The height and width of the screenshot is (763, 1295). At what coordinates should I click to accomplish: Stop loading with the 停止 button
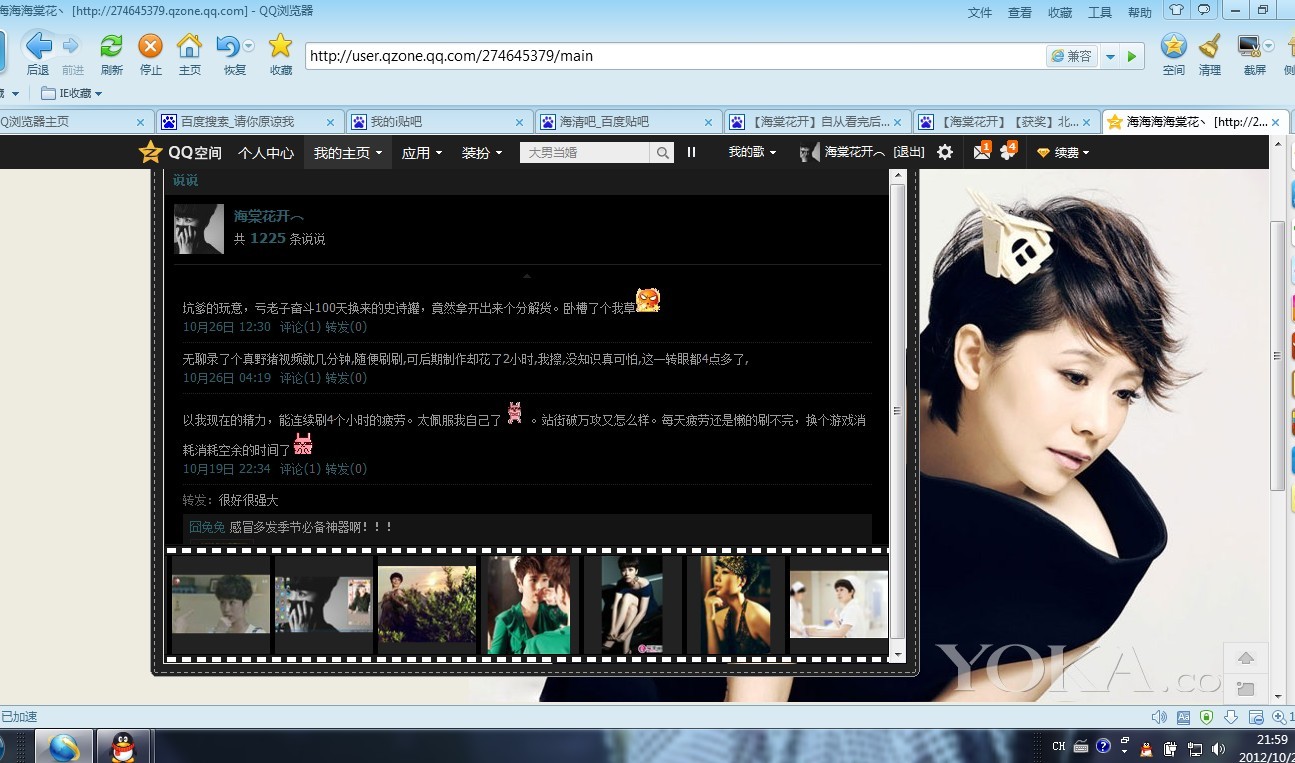pos(150,46)
